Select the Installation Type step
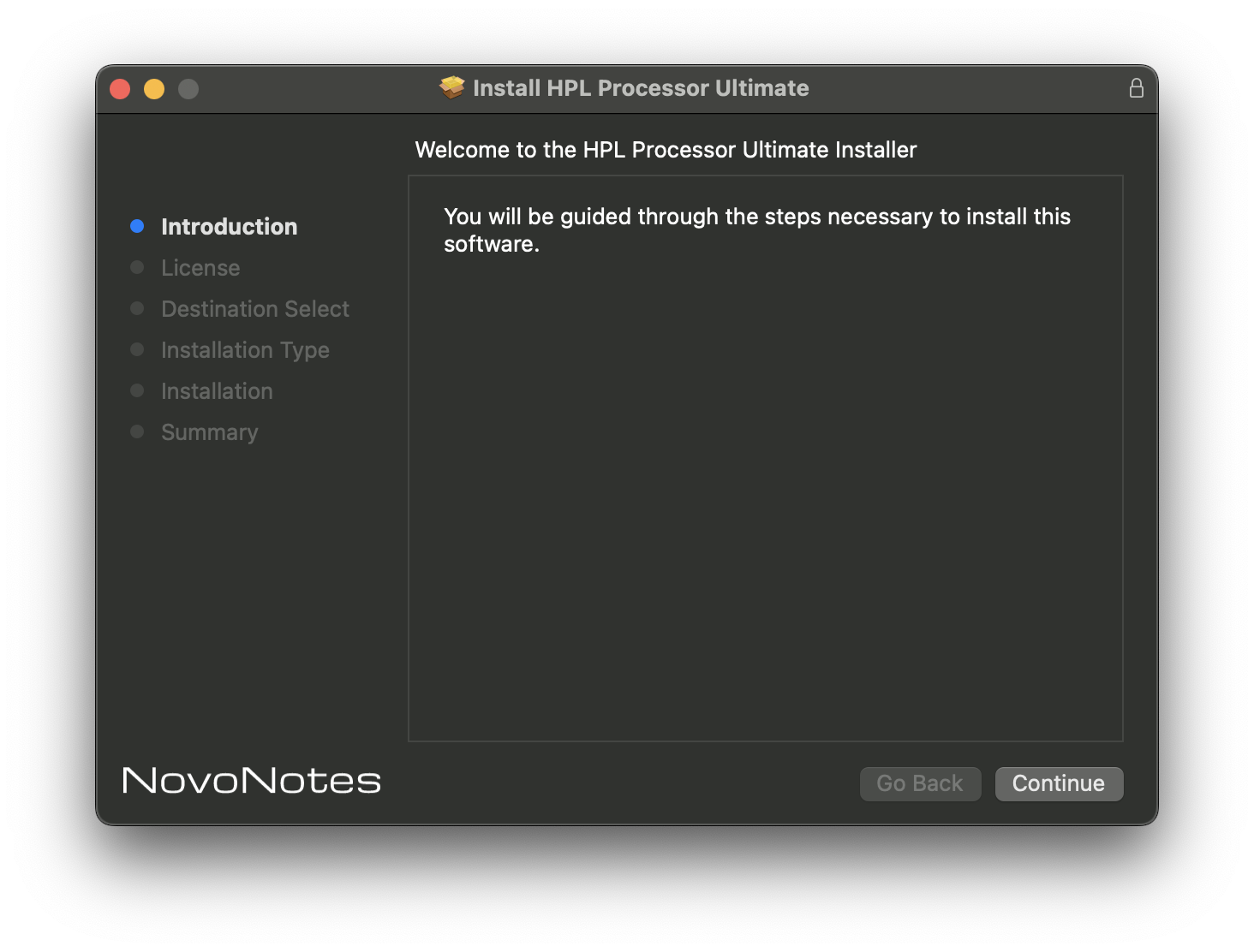 pyautogui.click(x=244, y=349)
